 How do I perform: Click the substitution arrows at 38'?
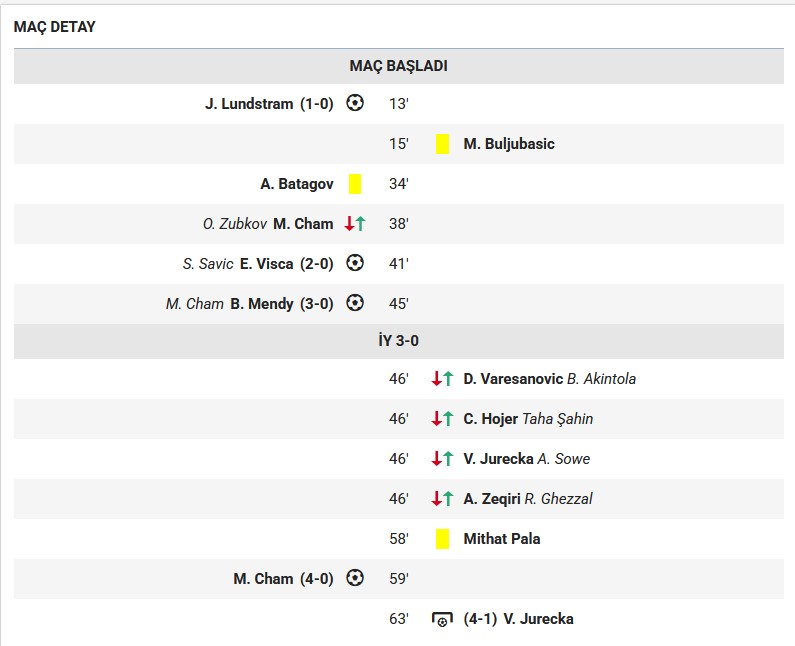(x=355, y=224)
